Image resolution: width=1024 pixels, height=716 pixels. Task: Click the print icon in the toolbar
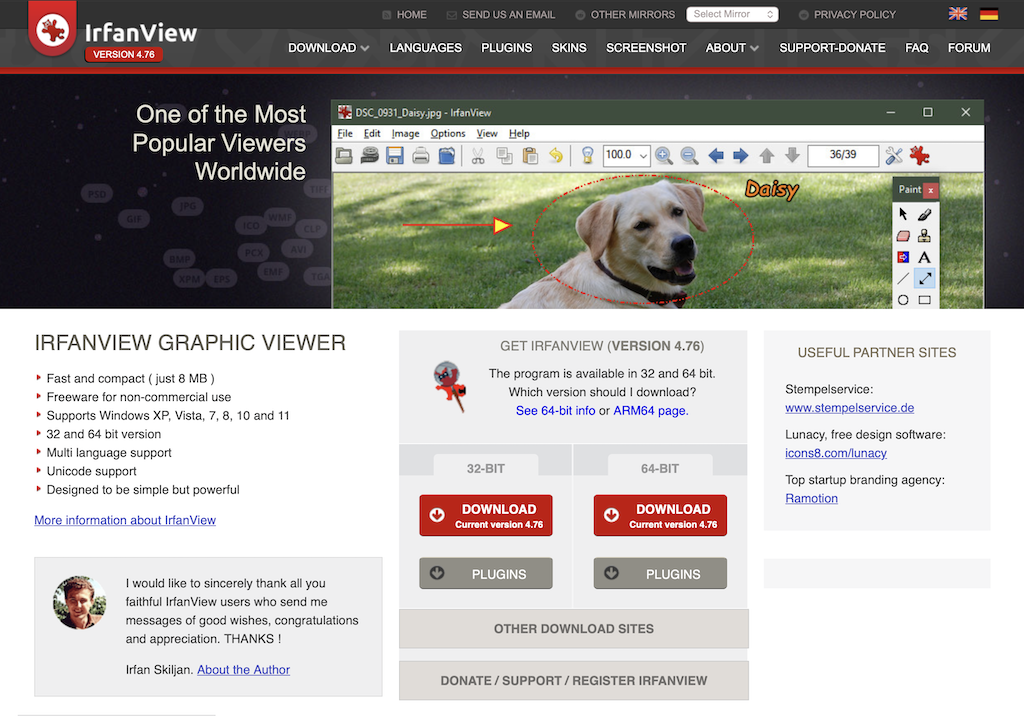[421, 155]
